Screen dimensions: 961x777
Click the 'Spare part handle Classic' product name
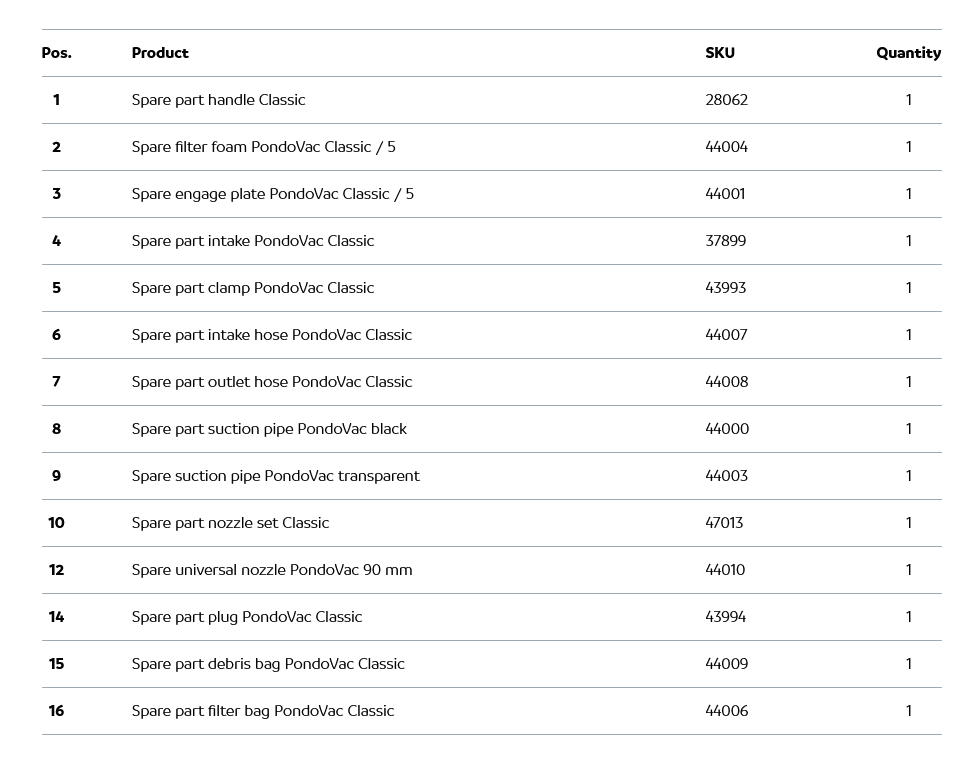tap(218, 100)
